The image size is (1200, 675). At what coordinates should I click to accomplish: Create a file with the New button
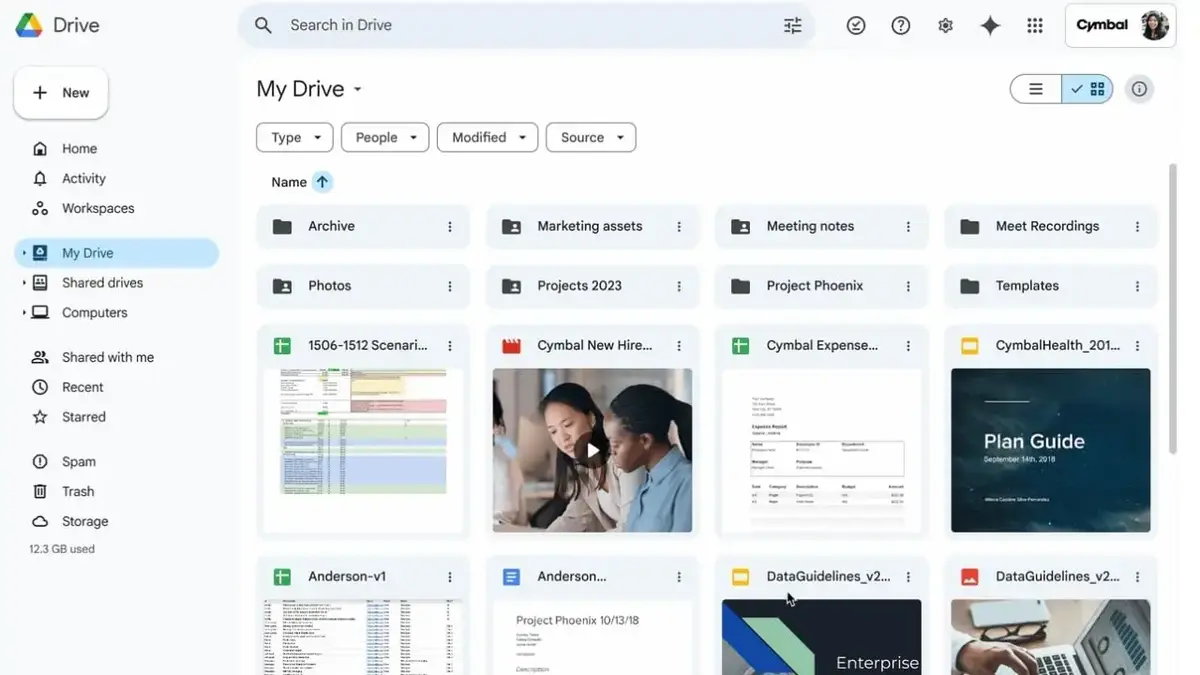60,92
